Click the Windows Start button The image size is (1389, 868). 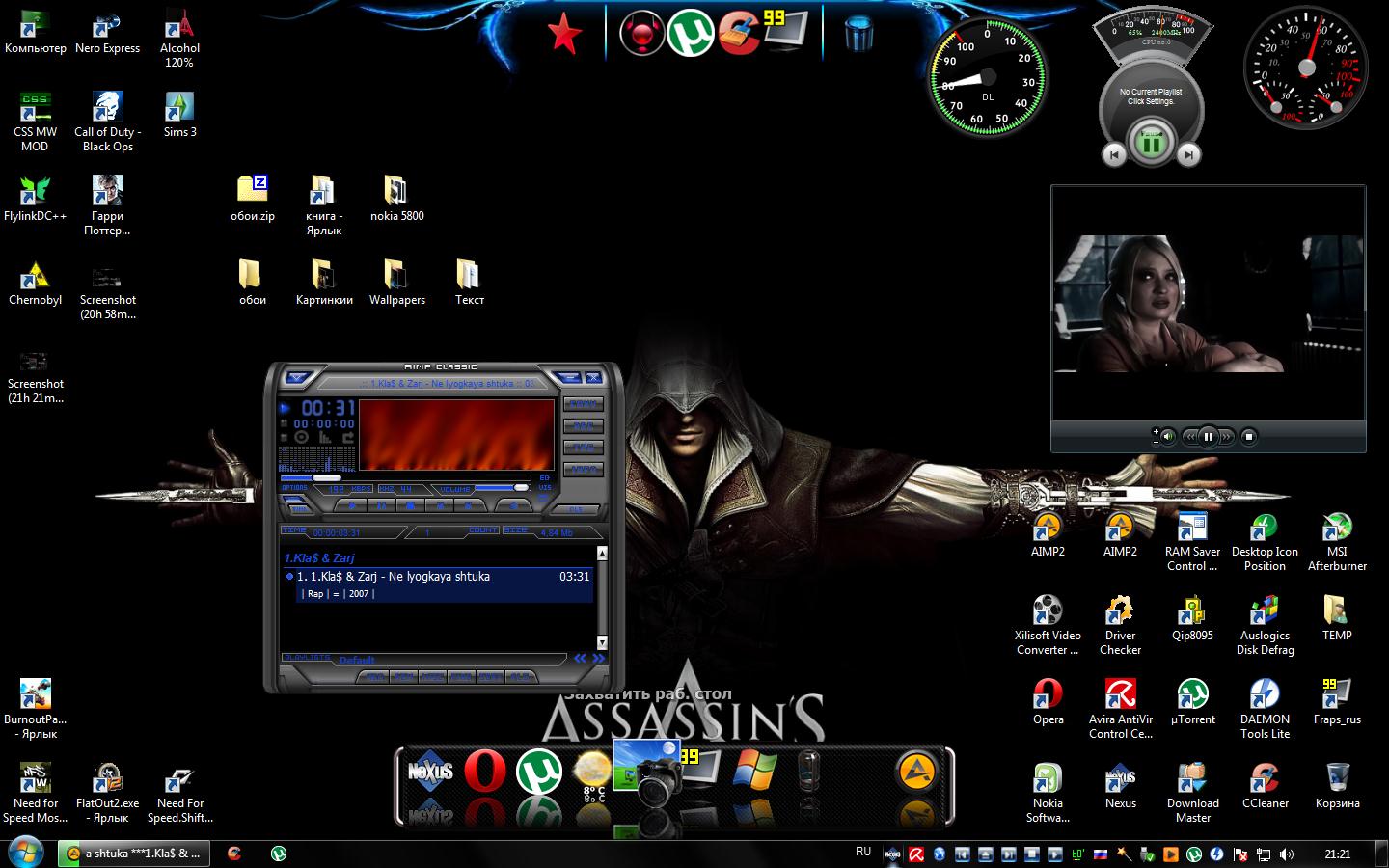tap(27, 854)
